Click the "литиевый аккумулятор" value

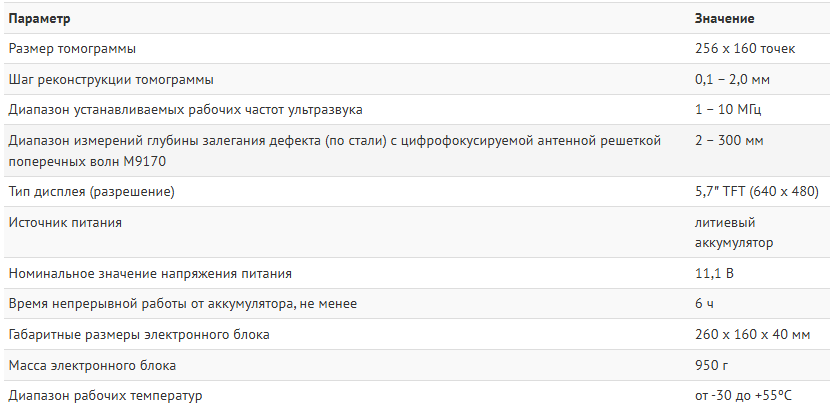(732, 232)
